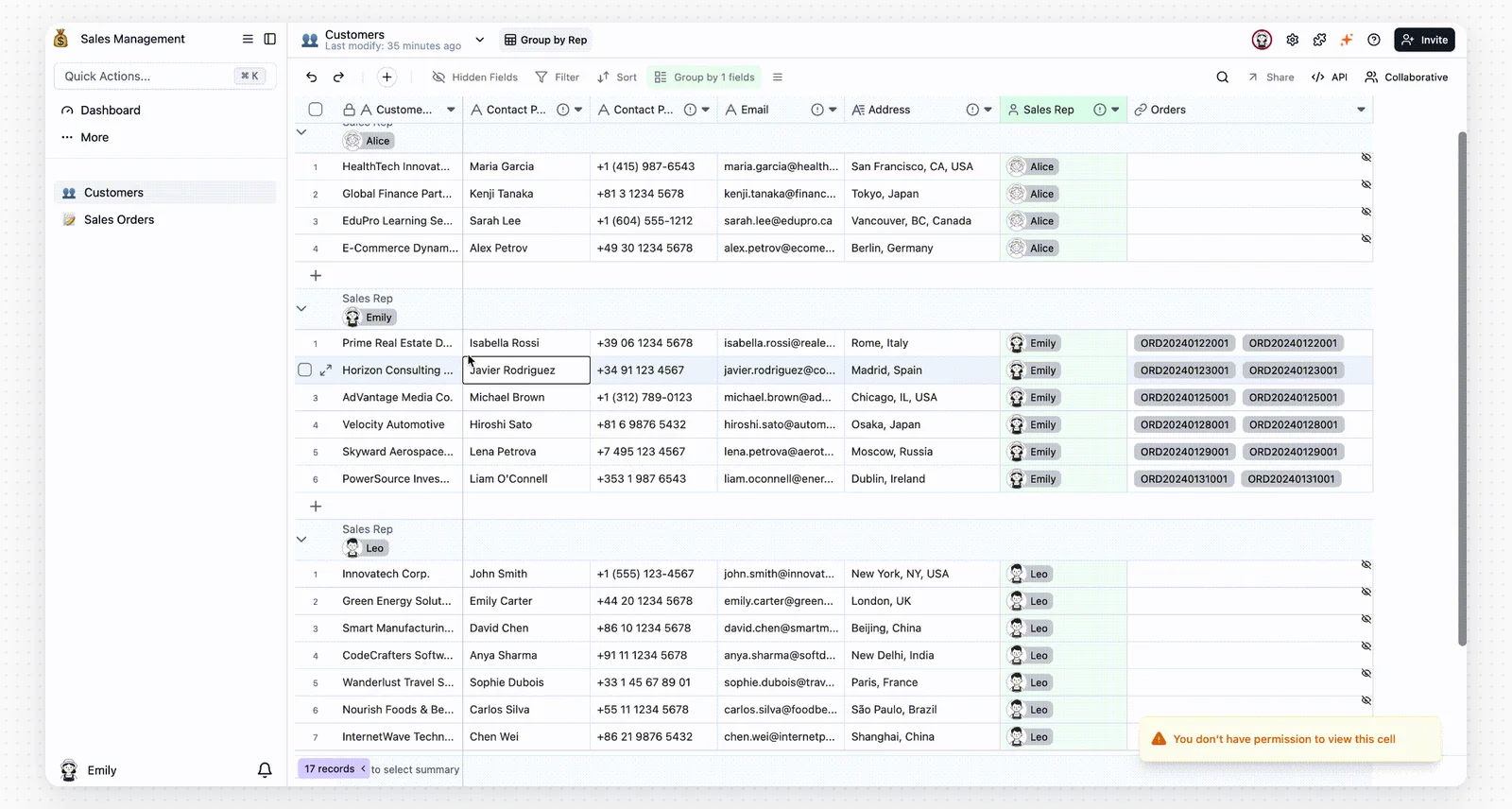Image resolution: width=1512 pixels, height=809 pixels.
Task: Open the Orders column dropdown arrow
Action: click(x=1361, y=110)
